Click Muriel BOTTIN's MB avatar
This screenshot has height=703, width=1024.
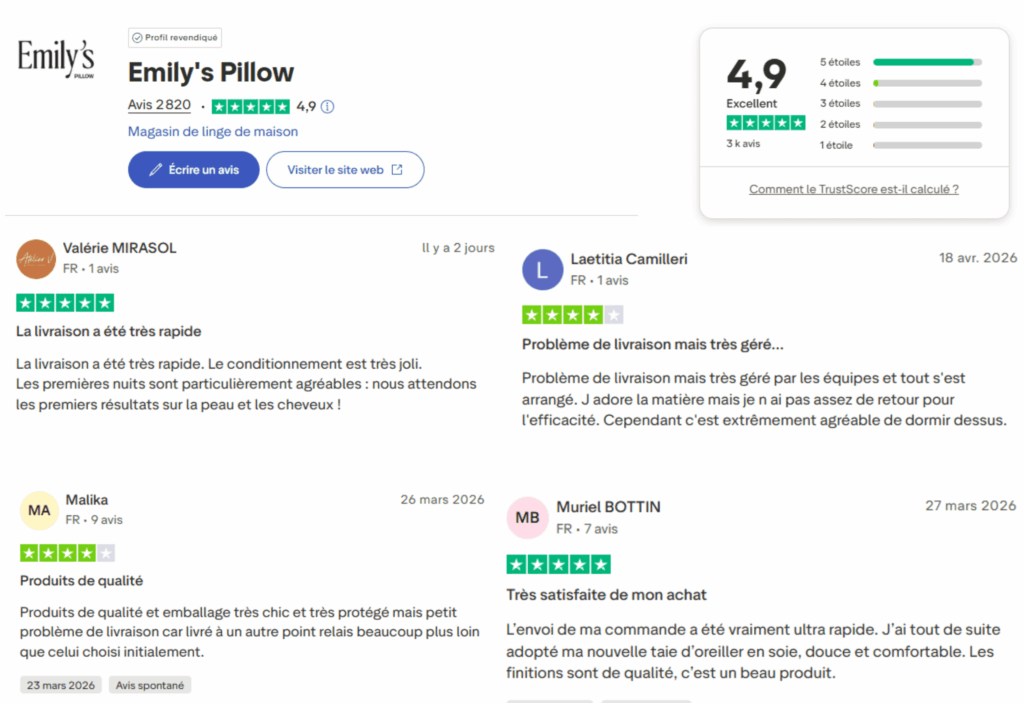coord(527,517)
